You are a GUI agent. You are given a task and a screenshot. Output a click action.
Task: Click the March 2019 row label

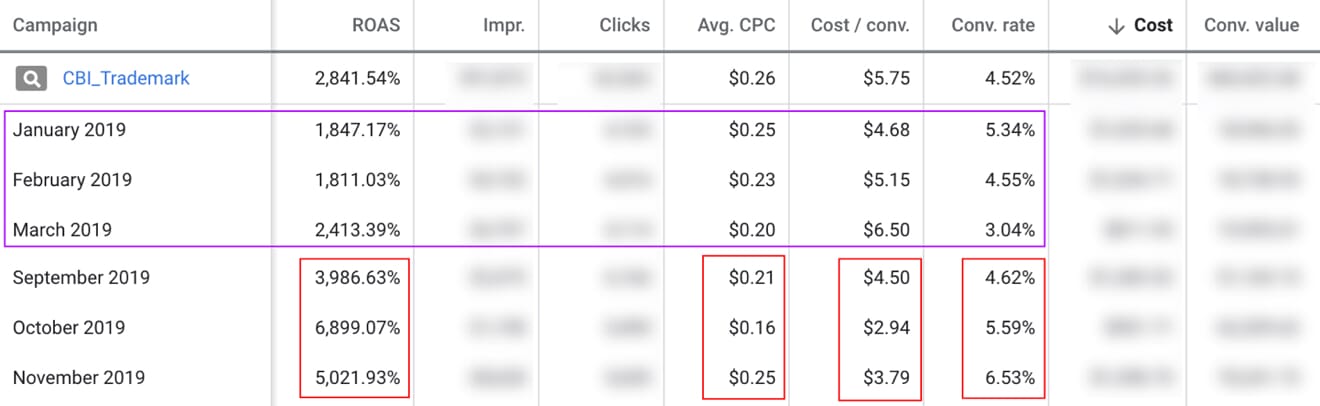click(x=62, y=230)
